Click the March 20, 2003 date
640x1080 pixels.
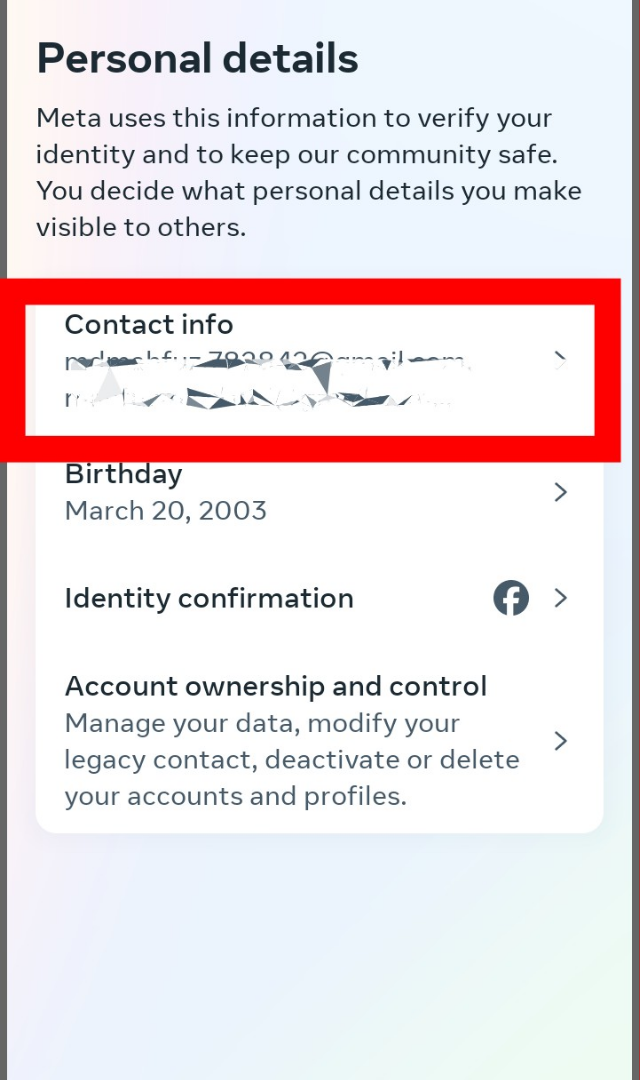pos(166,511)
